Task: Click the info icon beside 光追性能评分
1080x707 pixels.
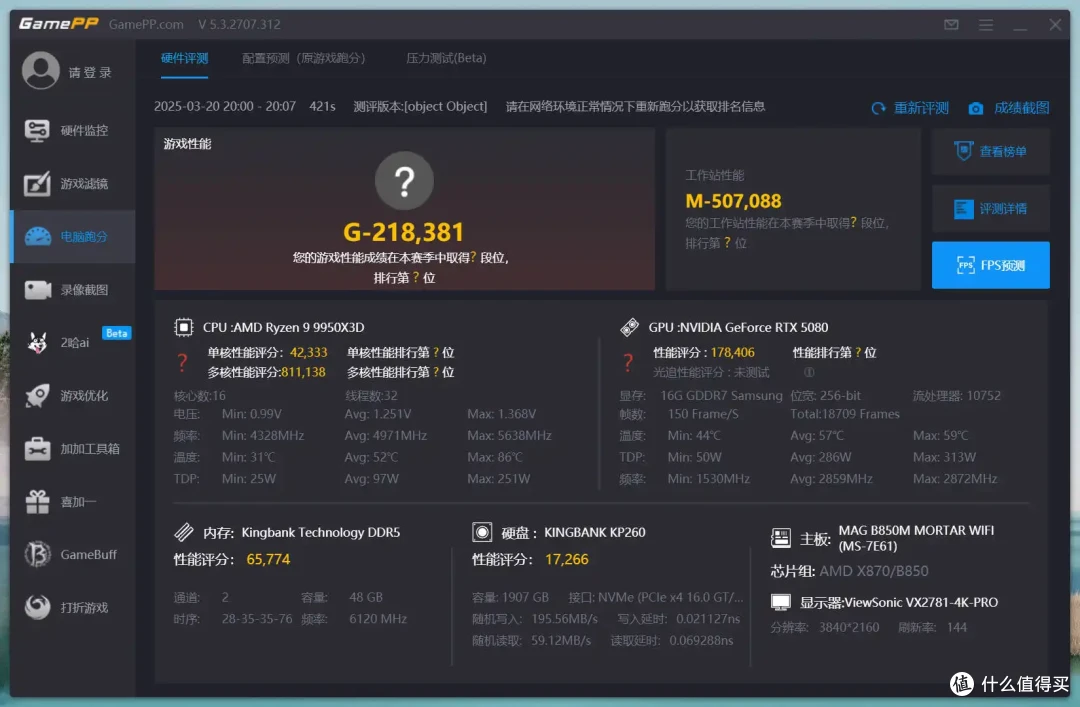Action: coord(809,372)
